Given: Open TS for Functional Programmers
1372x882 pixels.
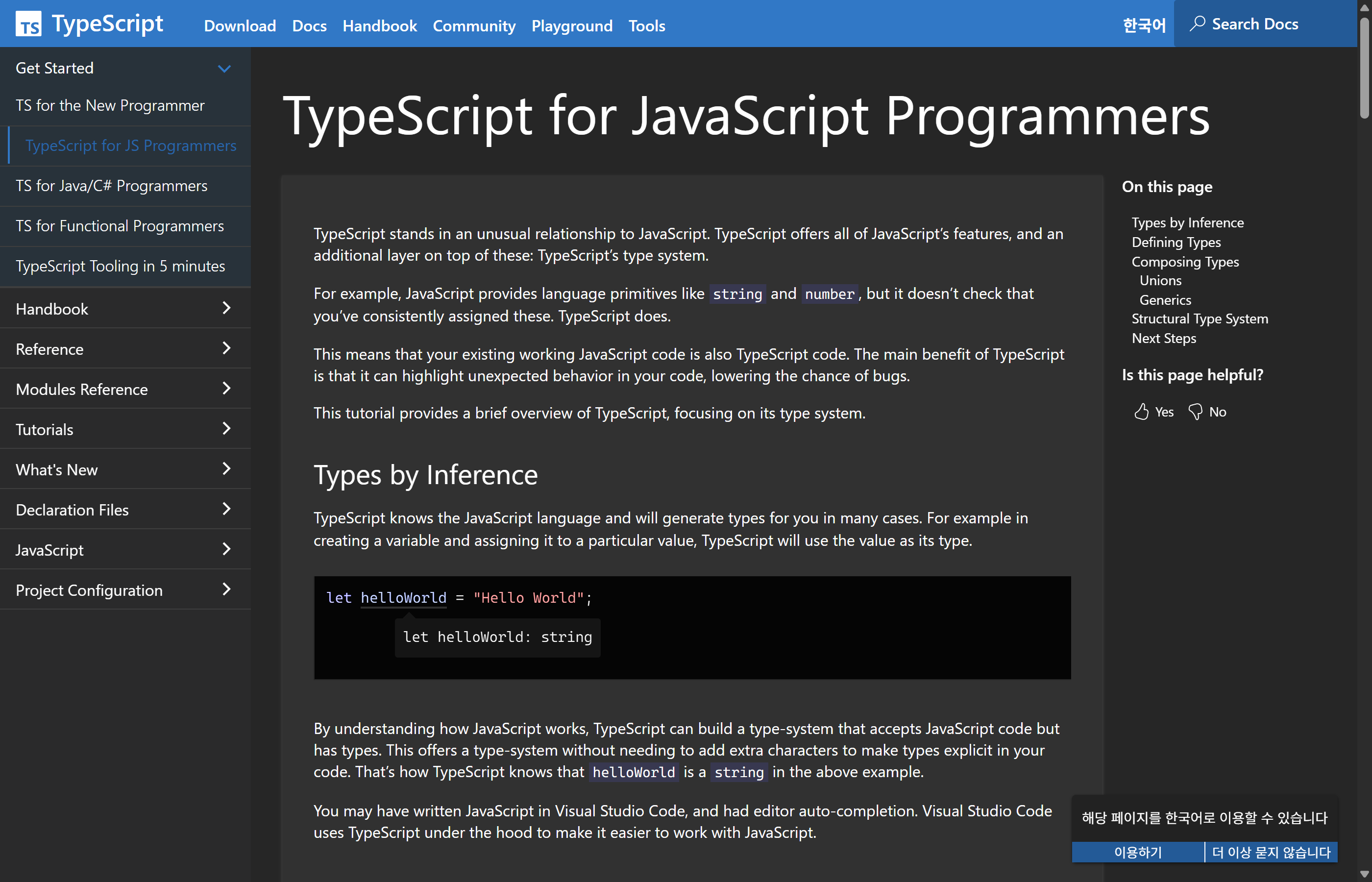Looking at the screenshot, I should click(120, 226).
